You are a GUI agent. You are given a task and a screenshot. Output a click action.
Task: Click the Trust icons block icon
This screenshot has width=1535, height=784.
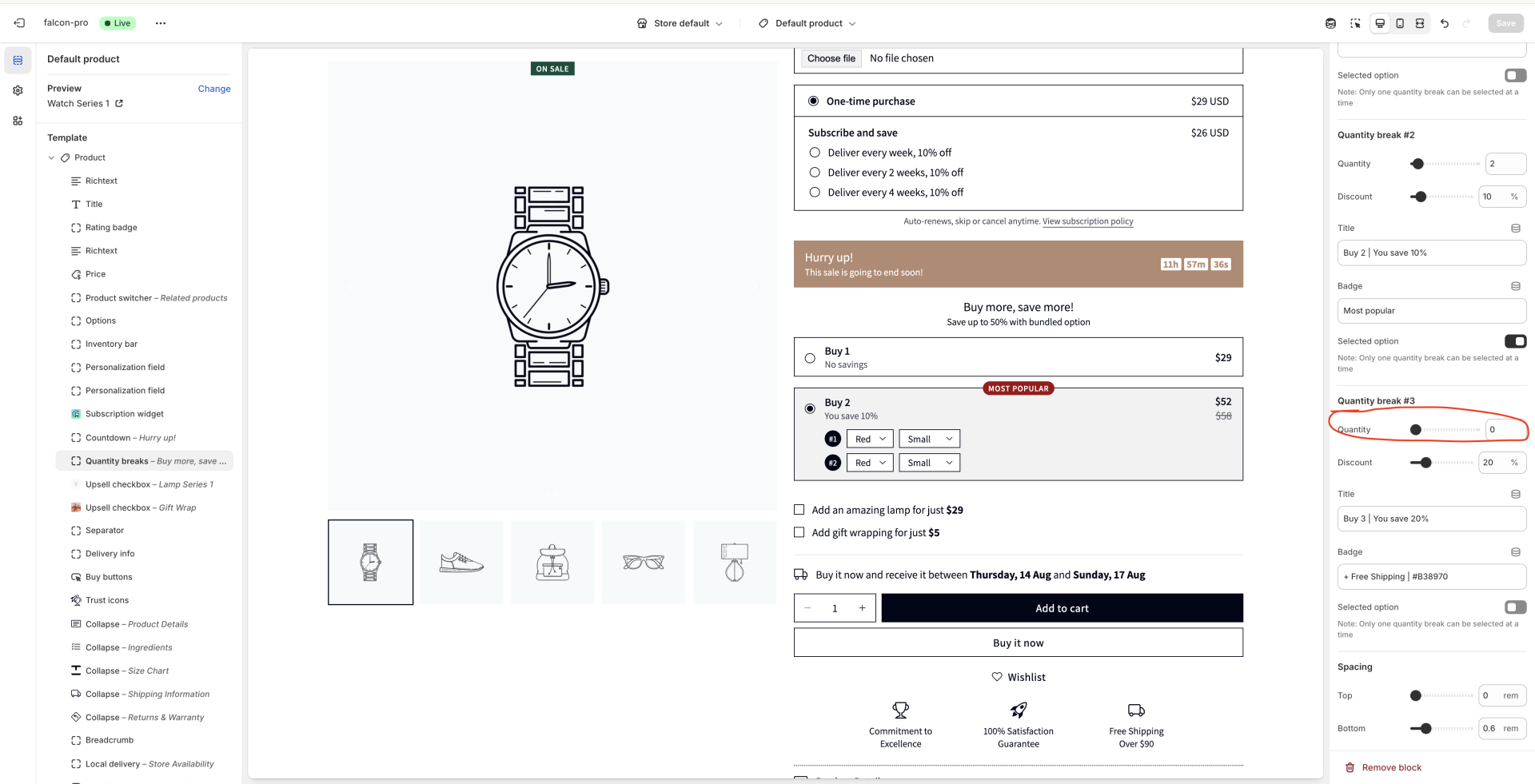pos(76,600)
